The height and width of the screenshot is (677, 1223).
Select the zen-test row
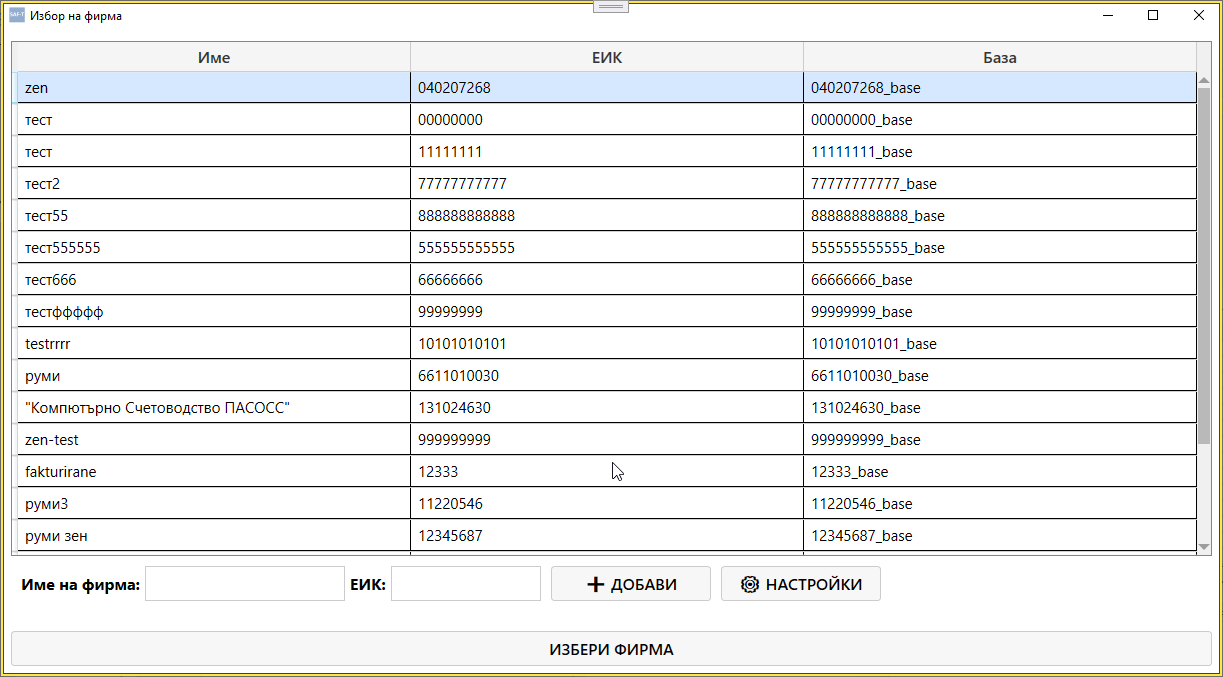click(606, 440)
